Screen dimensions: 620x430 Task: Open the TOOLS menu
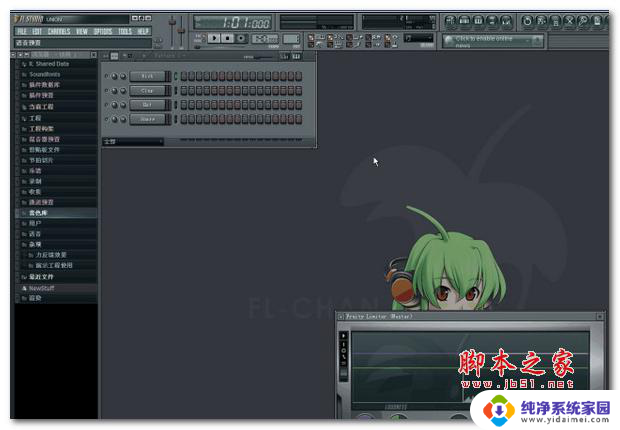point(125,32)
